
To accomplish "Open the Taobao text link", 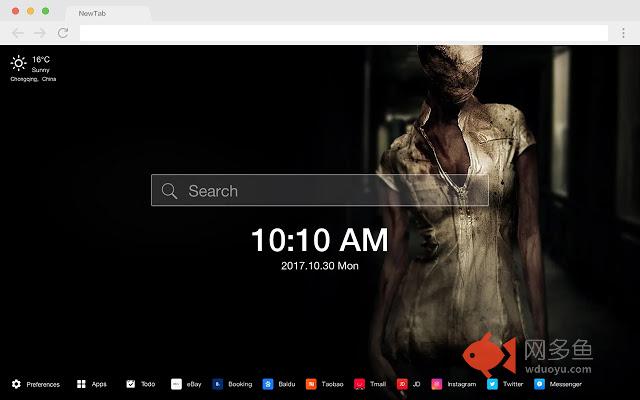I will (332, 384).
